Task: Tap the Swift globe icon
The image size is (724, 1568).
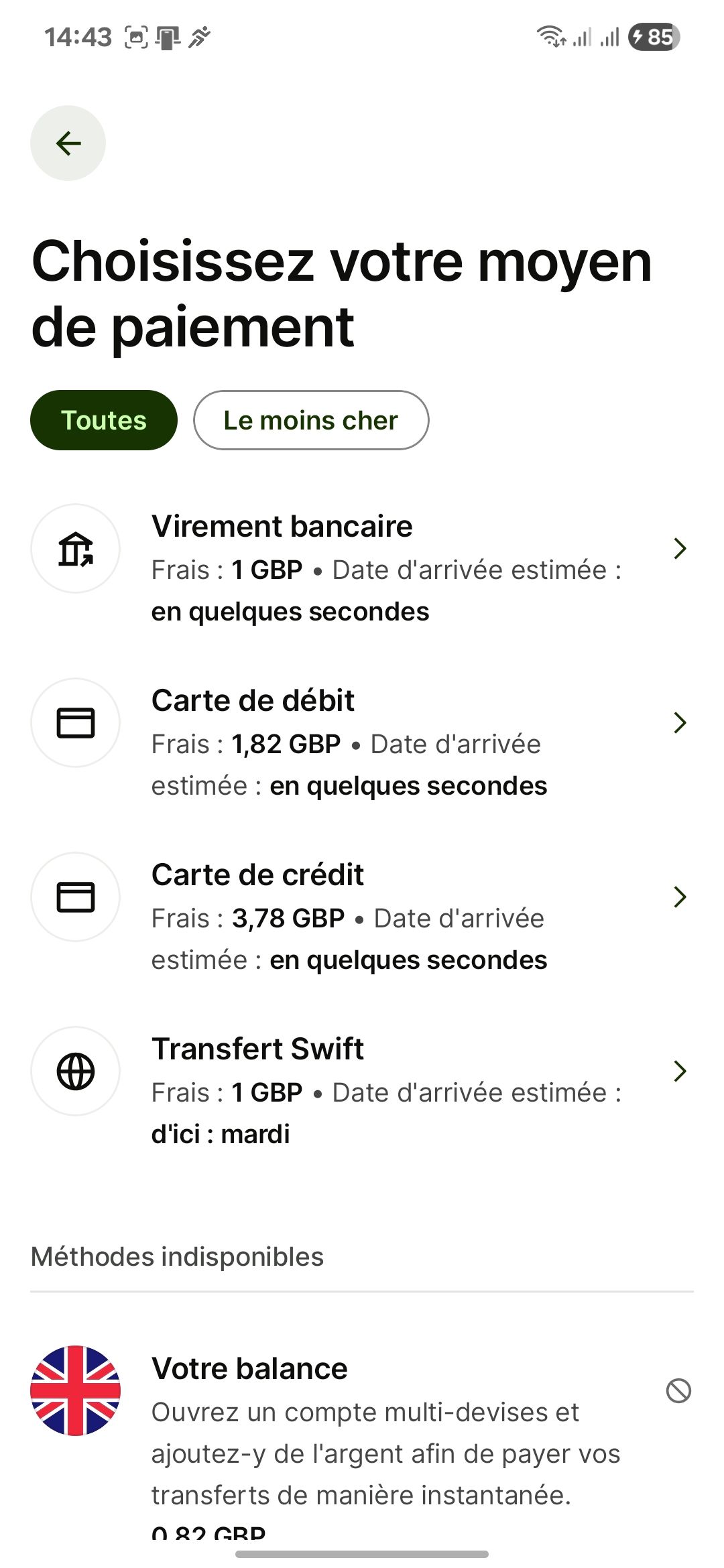Action: [75, 1071]
